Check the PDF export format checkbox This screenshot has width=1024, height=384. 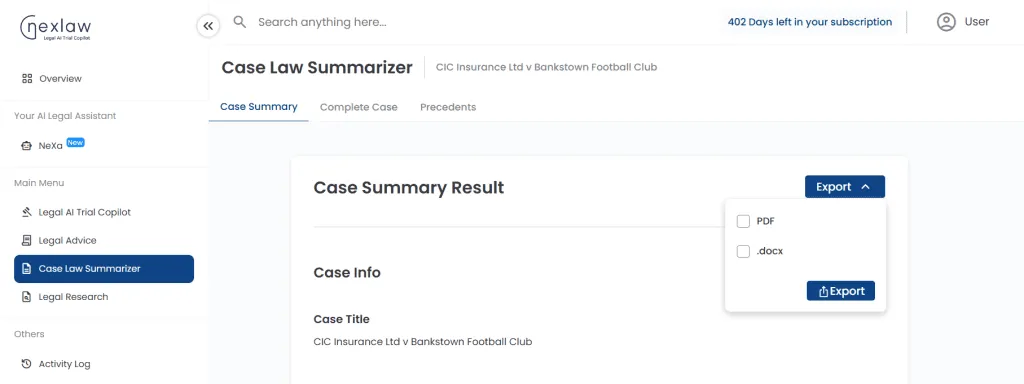[x=743, y=221]
